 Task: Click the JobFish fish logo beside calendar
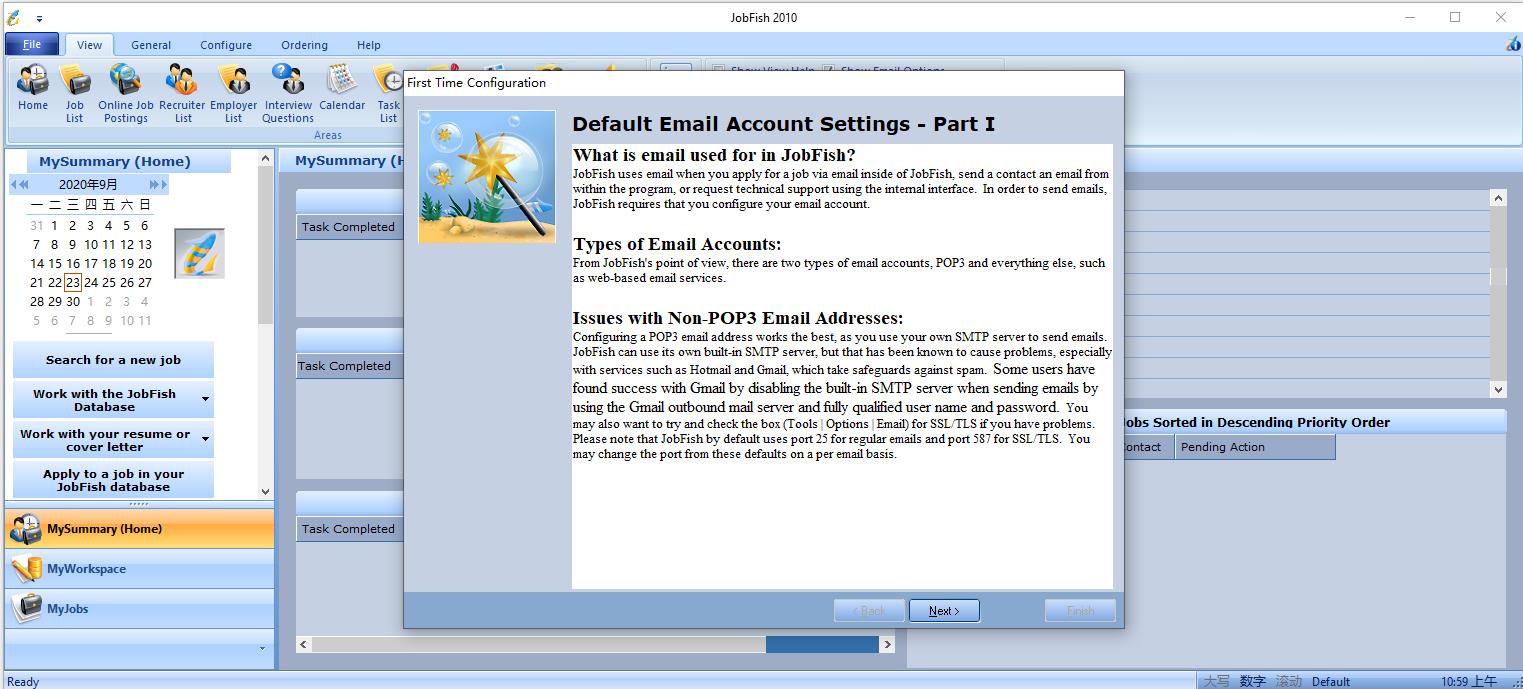tap(199, 253)
